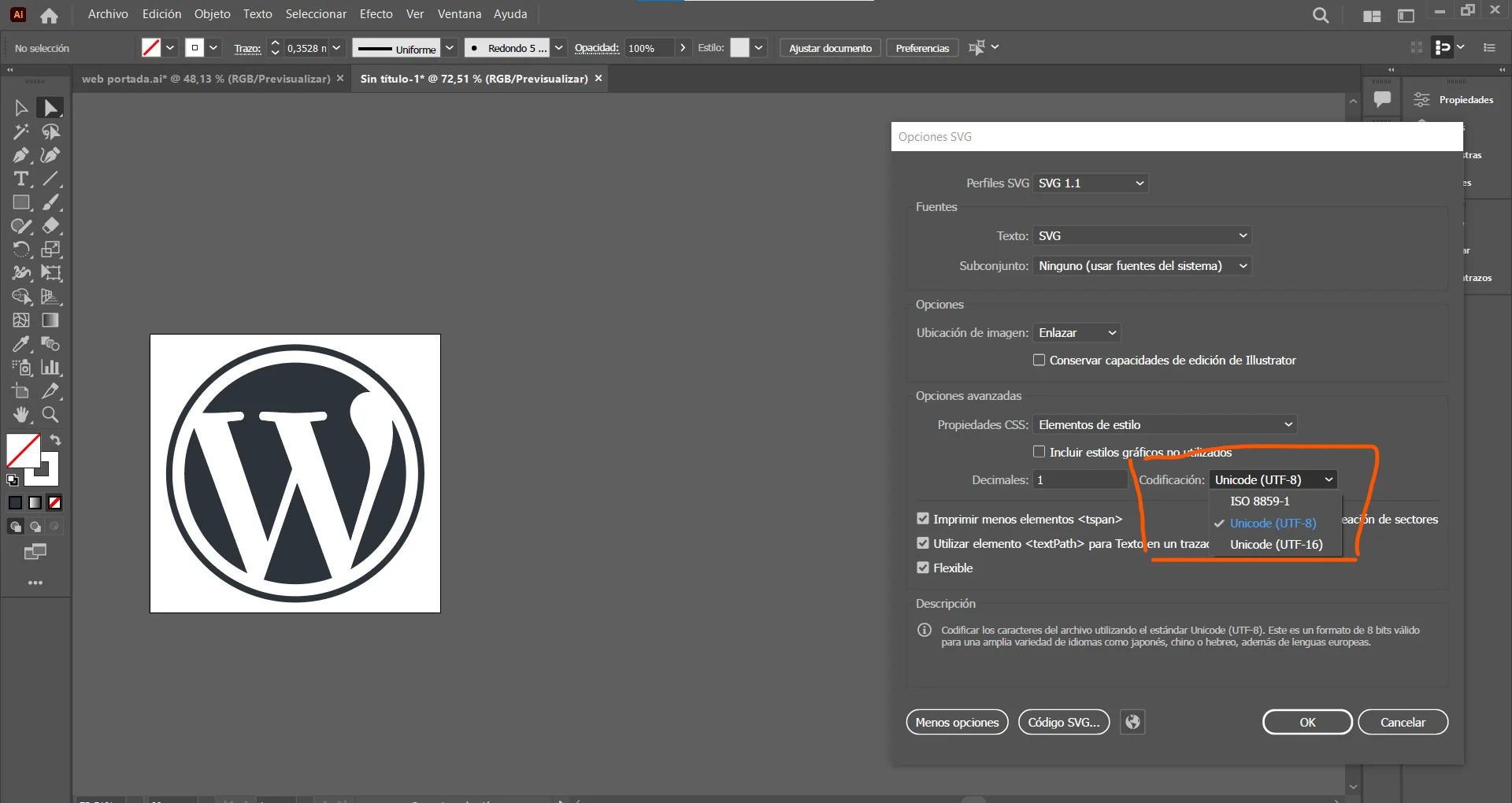1512x803 pixels.
Task: Click Ajustar documento button
Action: [830, 48]
